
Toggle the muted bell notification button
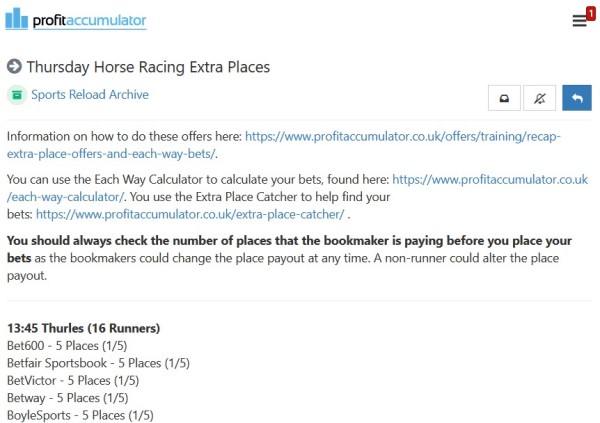540,97
